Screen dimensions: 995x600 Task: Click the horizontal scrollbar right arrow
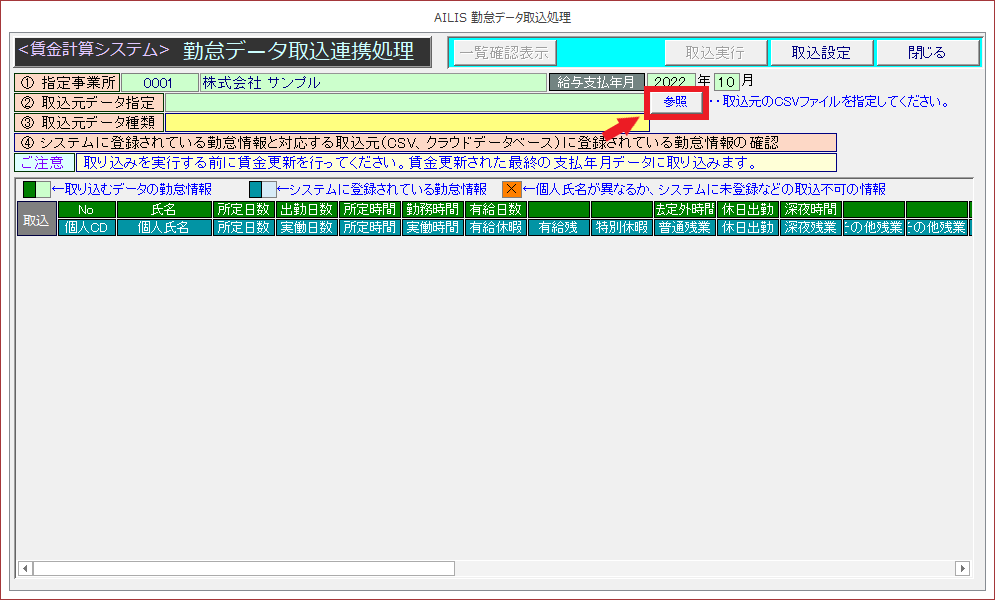(x=962, y=568)
